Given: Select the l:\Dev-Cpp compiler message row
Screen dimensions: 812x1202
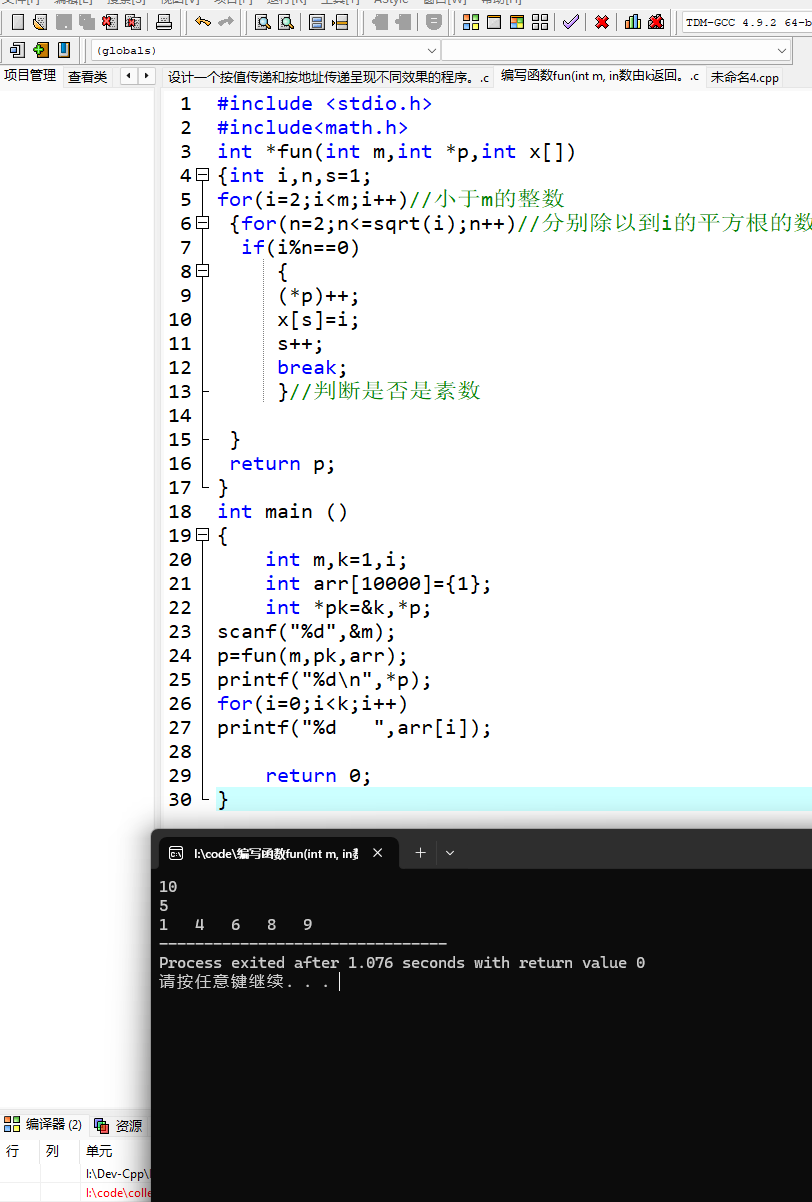Looking at the screenshot, I should [75, 1173].
